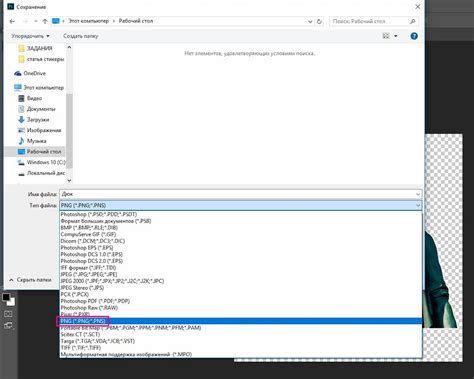Viewport: 474px width, 379px height.
Task: Expand the file name dropdown arrow
Action: click(418, 194)
